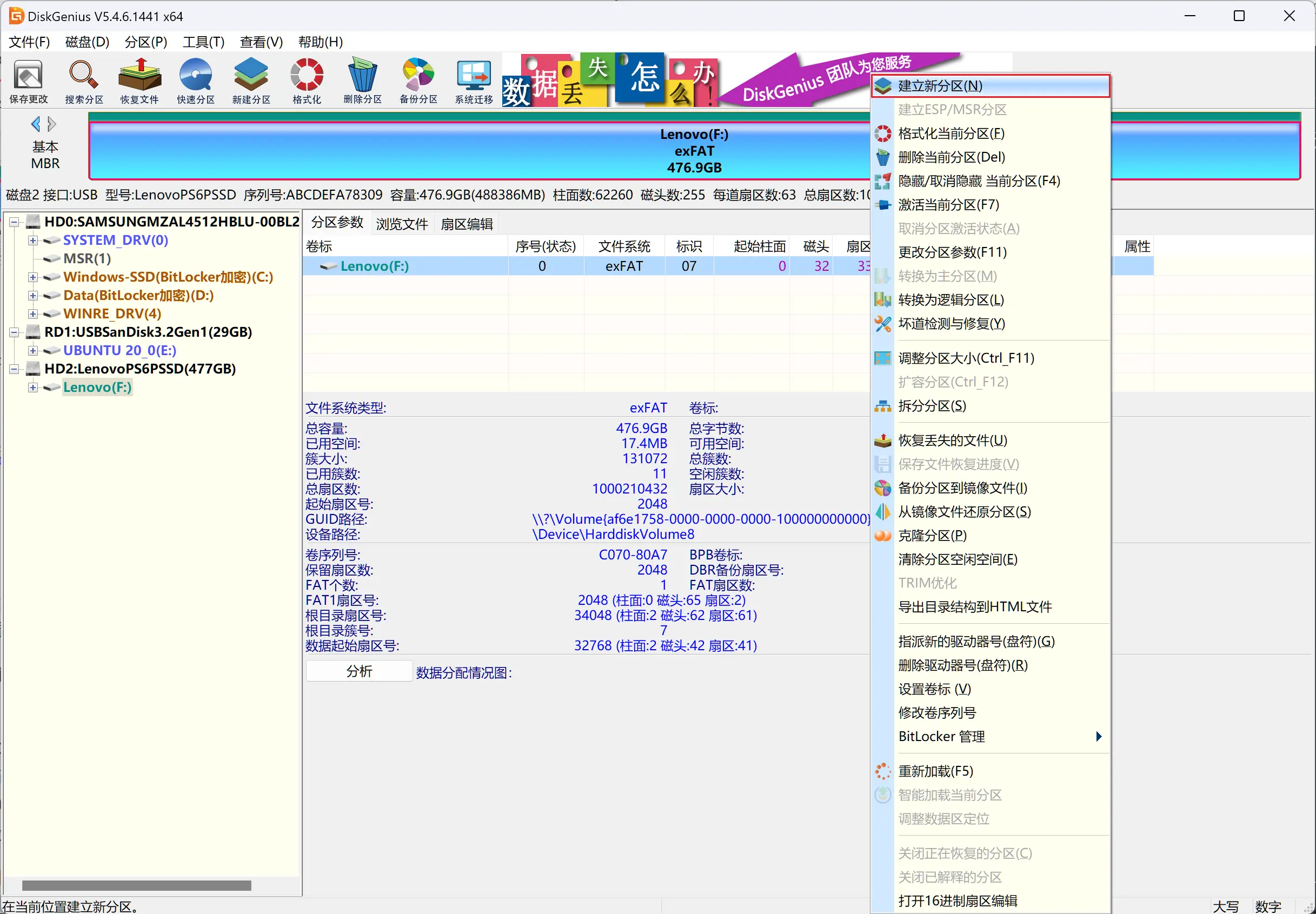Select 克隆分区(P) from context menu
Screen dimensions: 1316x914
[990, 536]
